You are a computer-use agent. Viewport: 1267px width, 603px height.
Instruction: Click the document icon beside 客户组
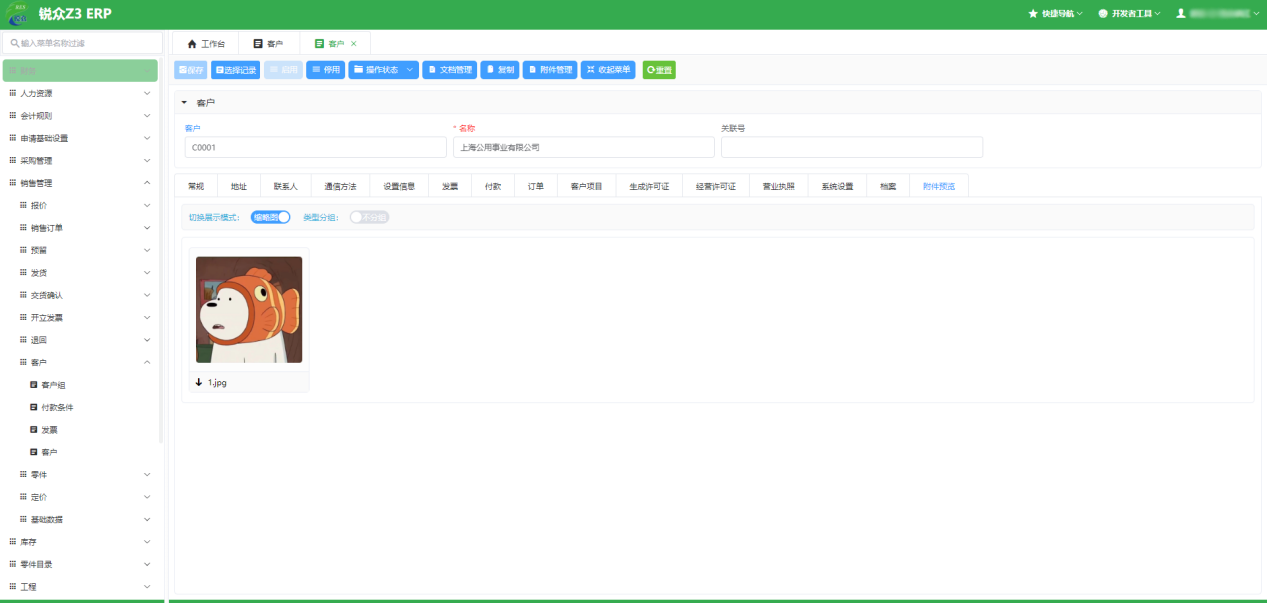click(34, 385)
